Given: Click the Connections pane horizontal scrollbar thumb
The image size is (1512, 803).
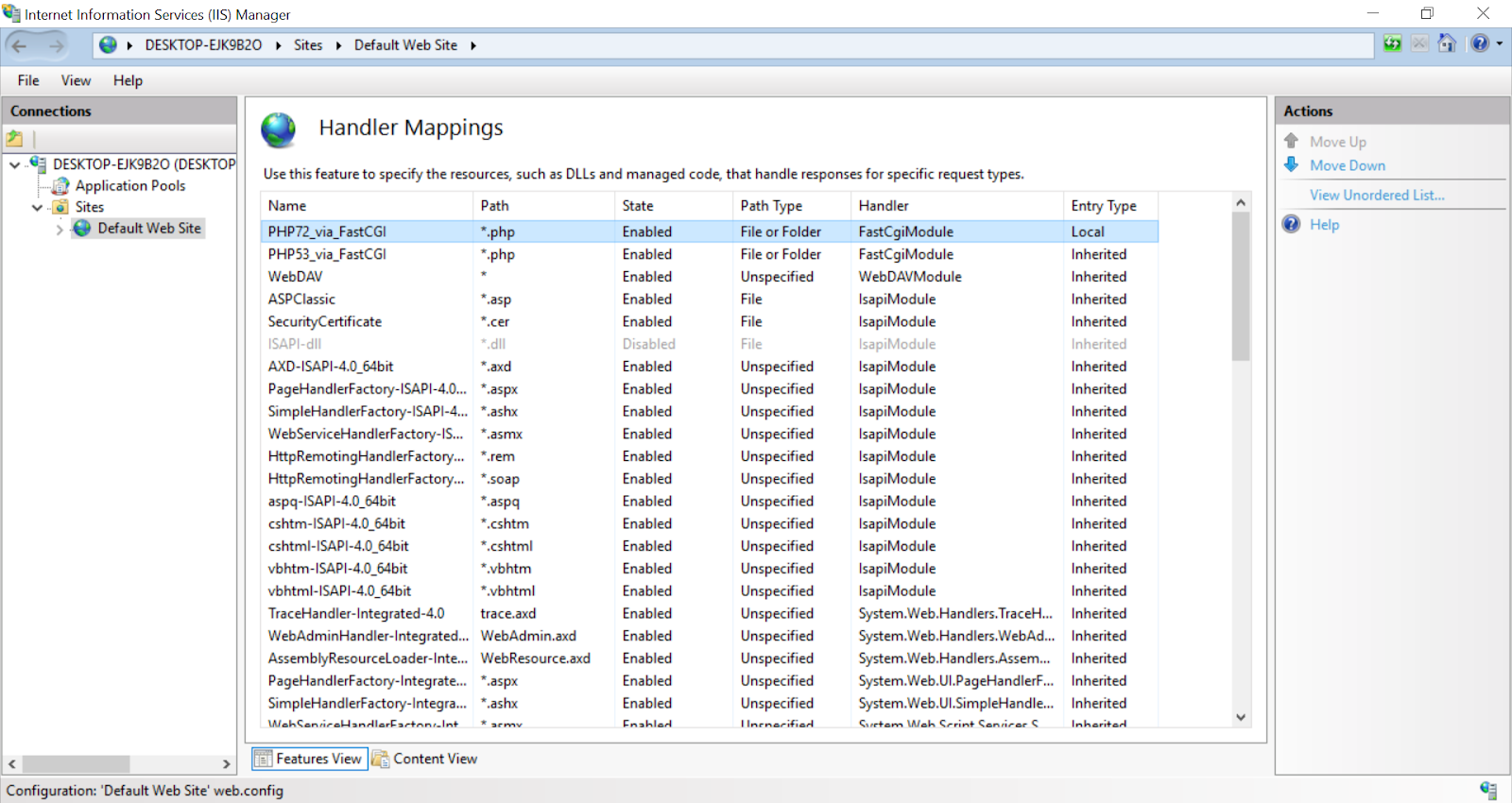Looking at the screenshot, I should (76, 763).
